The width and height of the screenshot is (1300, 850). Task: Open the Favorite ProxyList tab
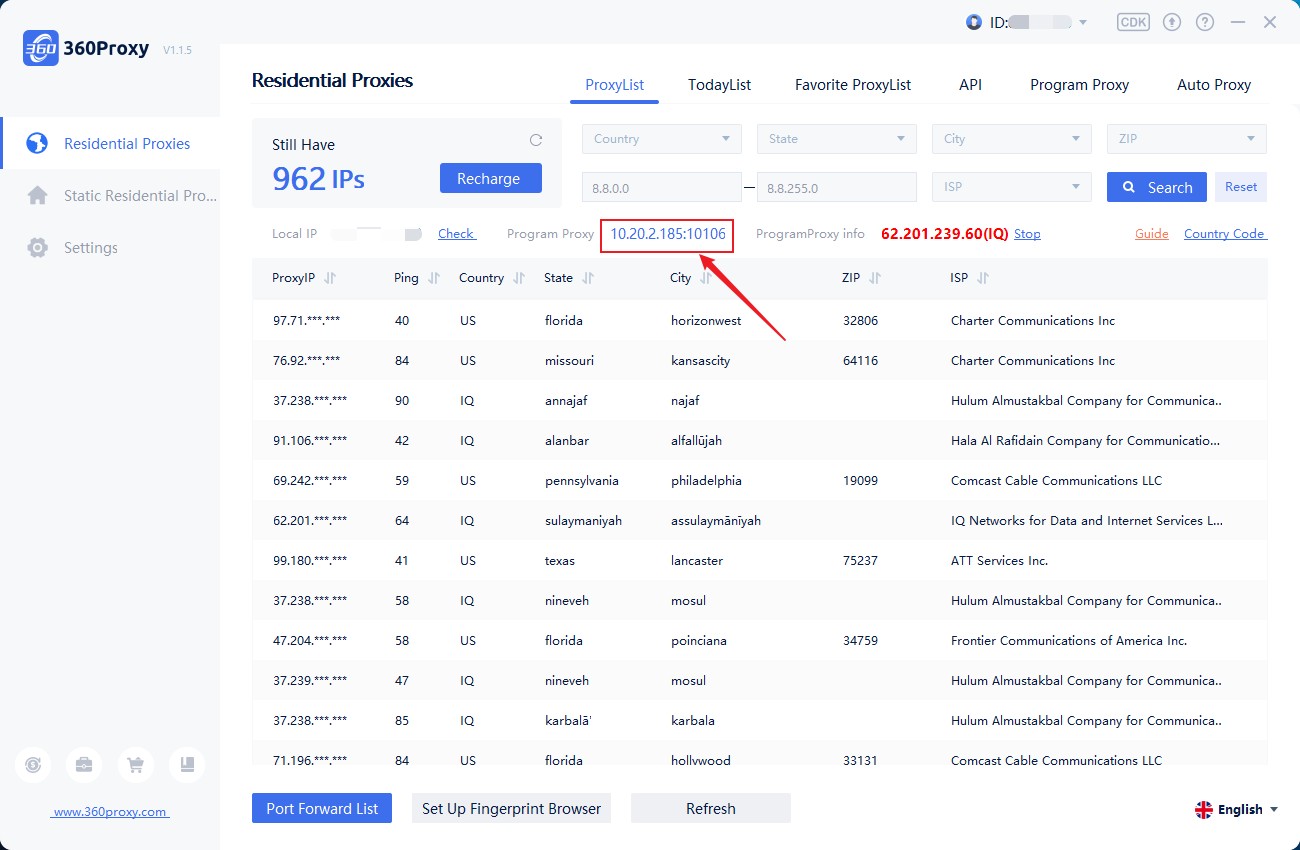click(853, 84)
